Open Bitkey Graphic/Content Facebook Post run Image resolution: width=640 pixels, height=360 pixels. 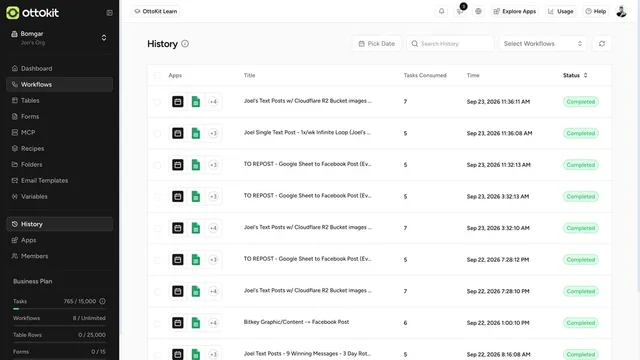coord(296,322)
